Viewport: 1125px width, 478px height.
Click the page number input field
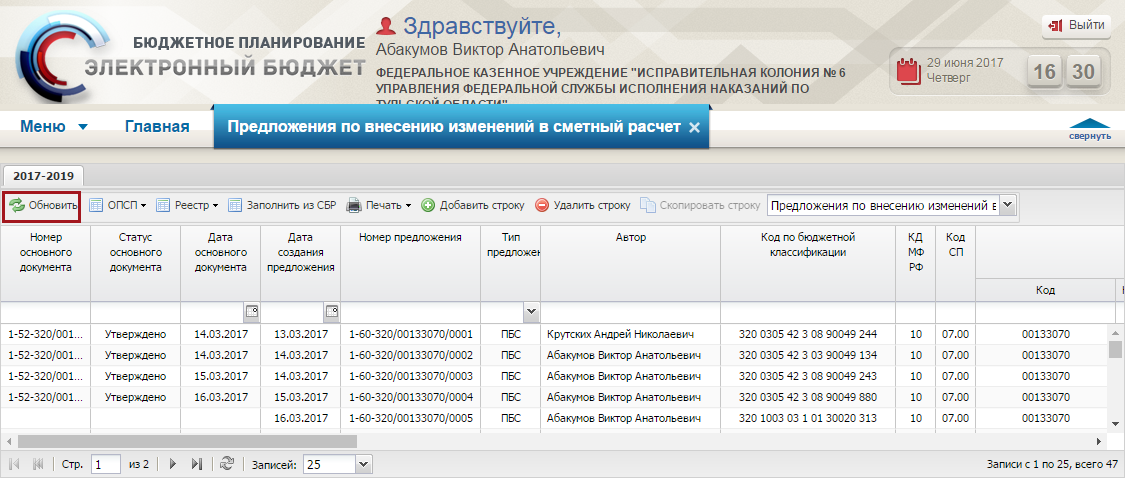105,464
